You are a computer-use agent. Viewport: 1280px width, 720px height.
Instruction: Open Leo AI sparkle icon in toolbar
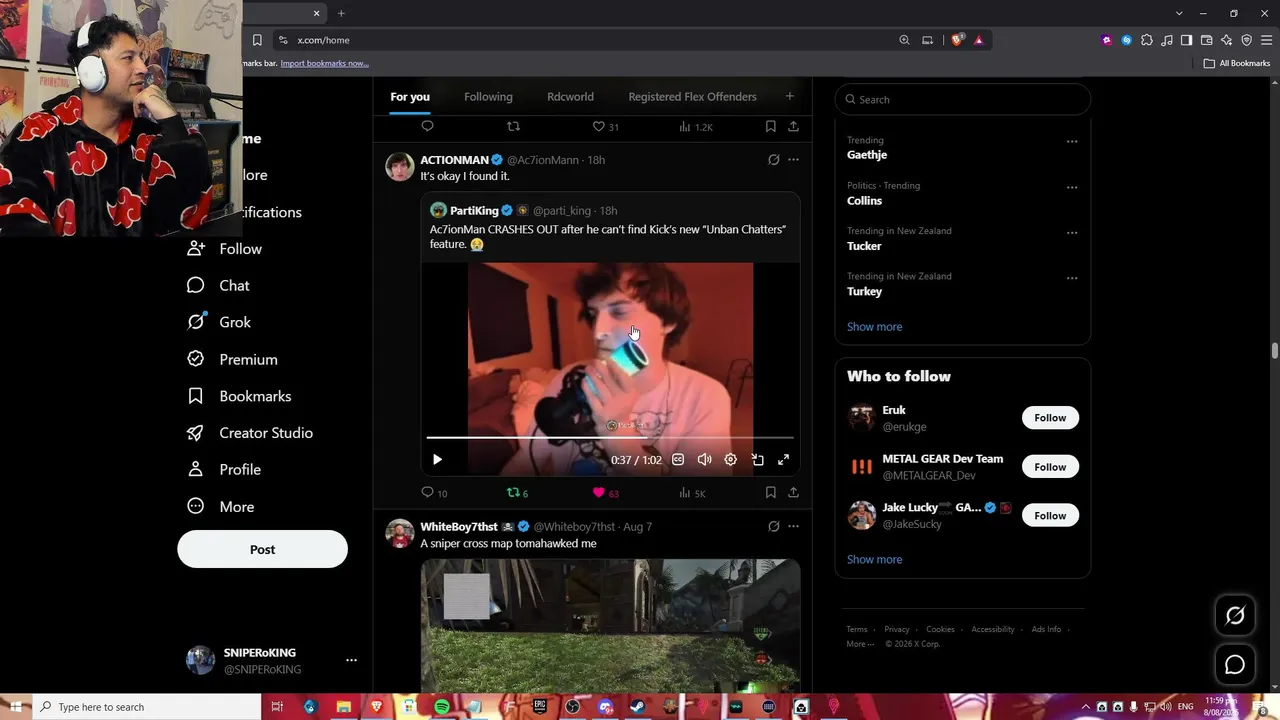(x=1226, y=40)
